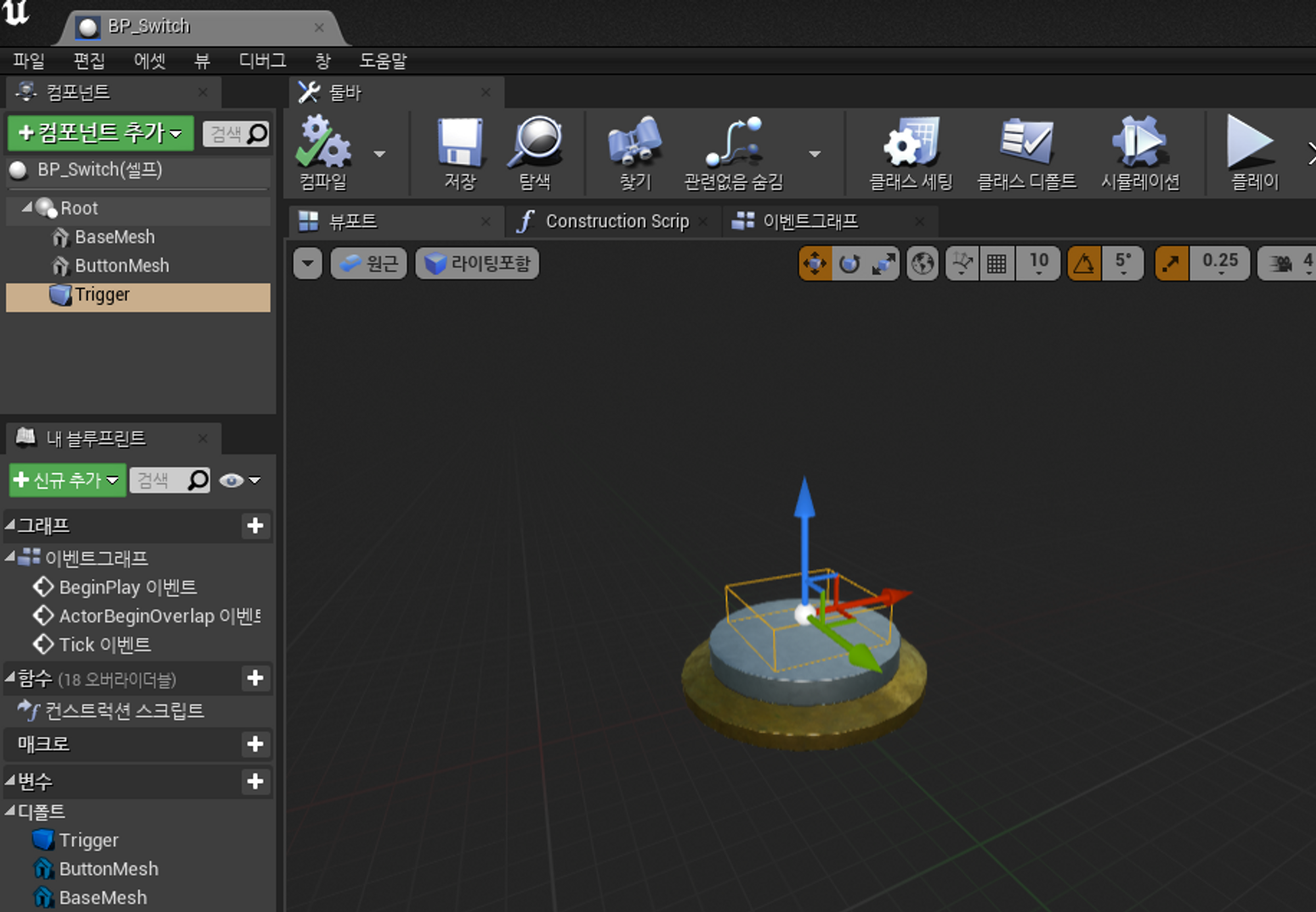Collapse the Root component tree

tap(26, 208)
